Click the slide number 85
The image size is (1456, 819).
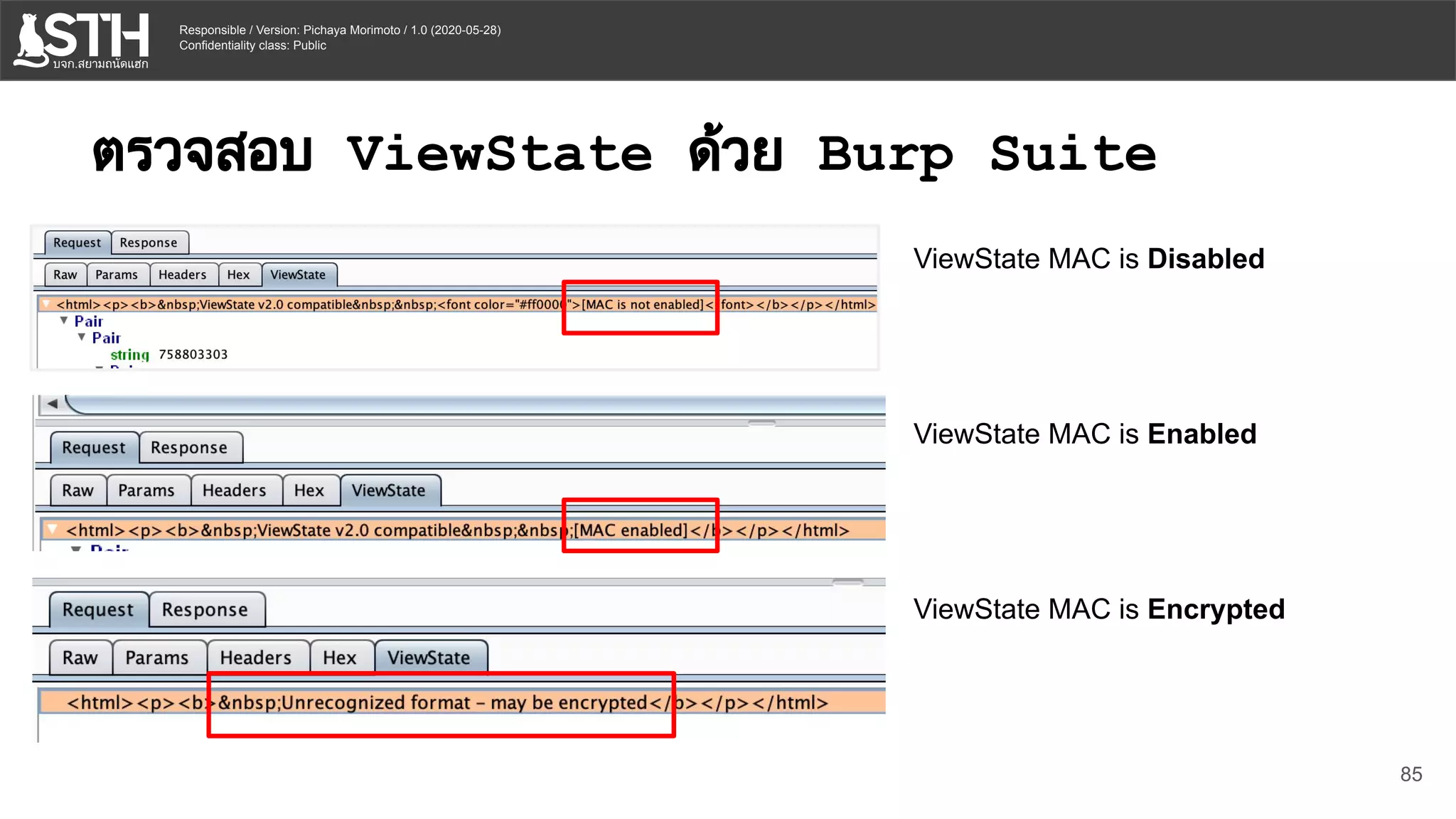coord(1411,774)
